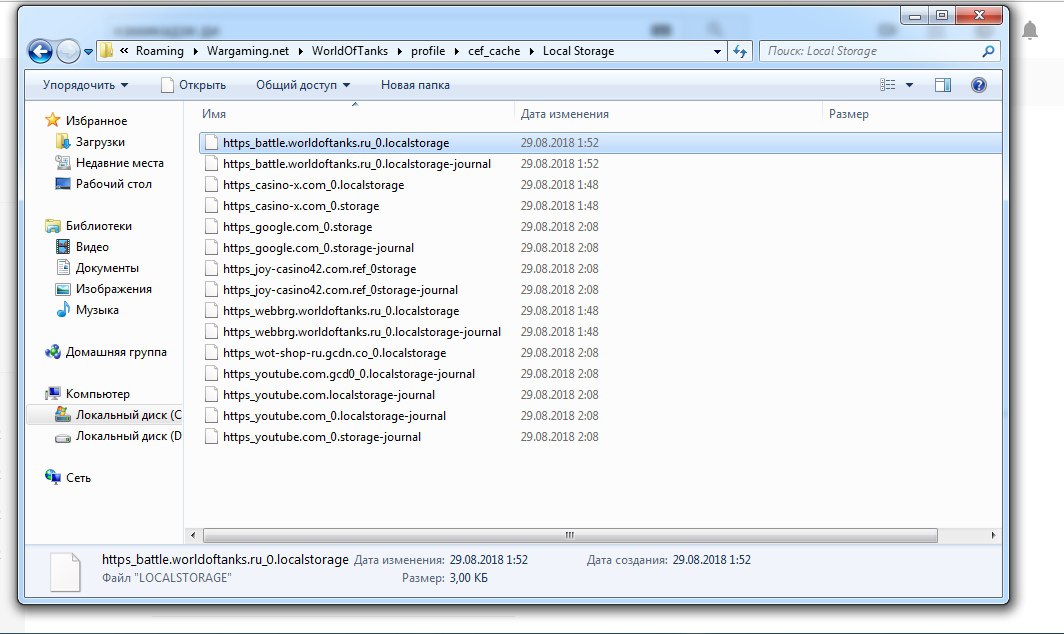Click the magnifier icon in search box
This screenshot has height=634, width=1064.
(x=988, y=51)
